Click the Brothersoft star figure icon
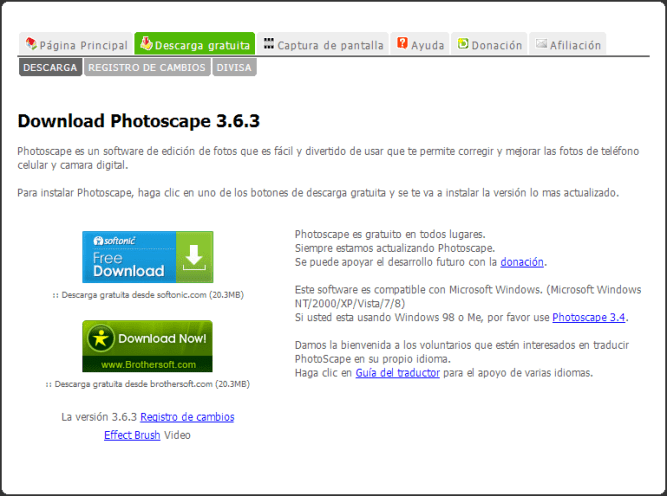667x496 pixels. point(101,339)
